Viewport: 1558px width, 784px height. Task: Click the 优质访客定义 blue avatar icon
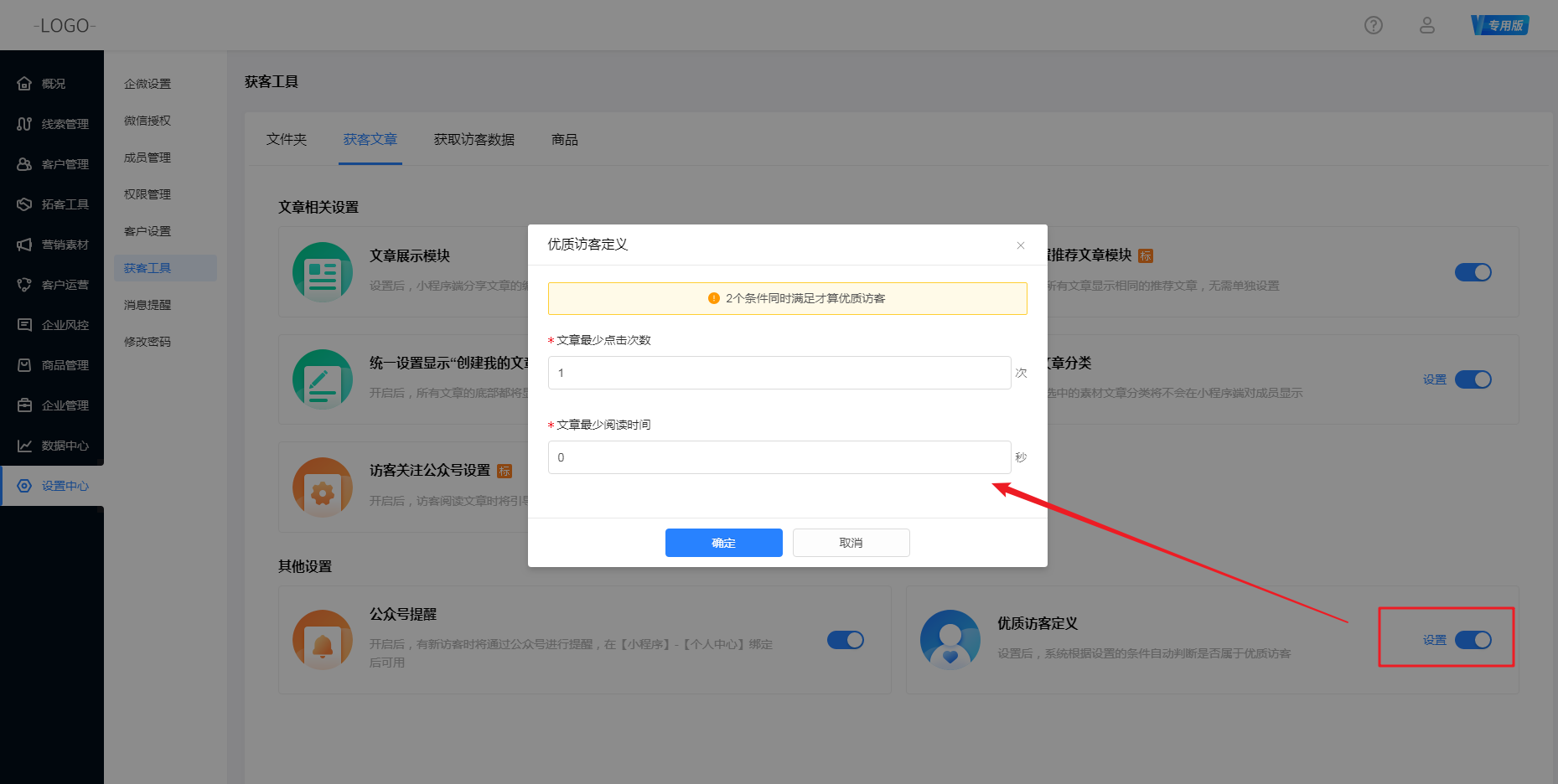click(950, 640)
